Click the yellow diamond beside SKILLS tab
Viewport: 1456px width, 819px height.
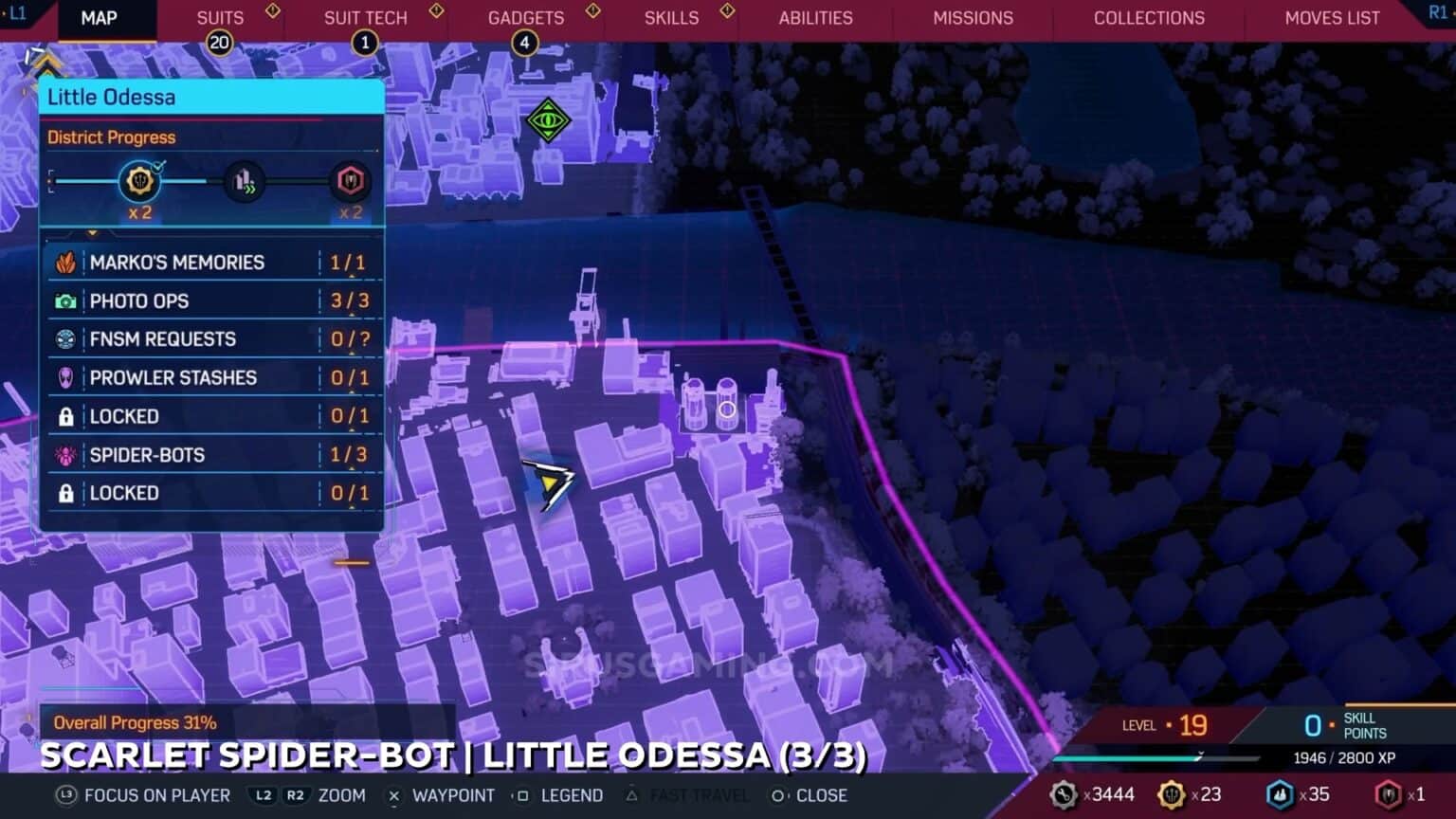[x=727, y=10]
